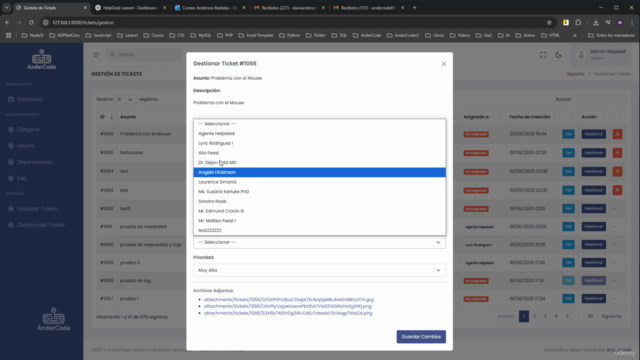Viewport: 640px width, 360px height.
Task: Click Gestionar button for ticket #1057
Action: click(x=593, y=298)
